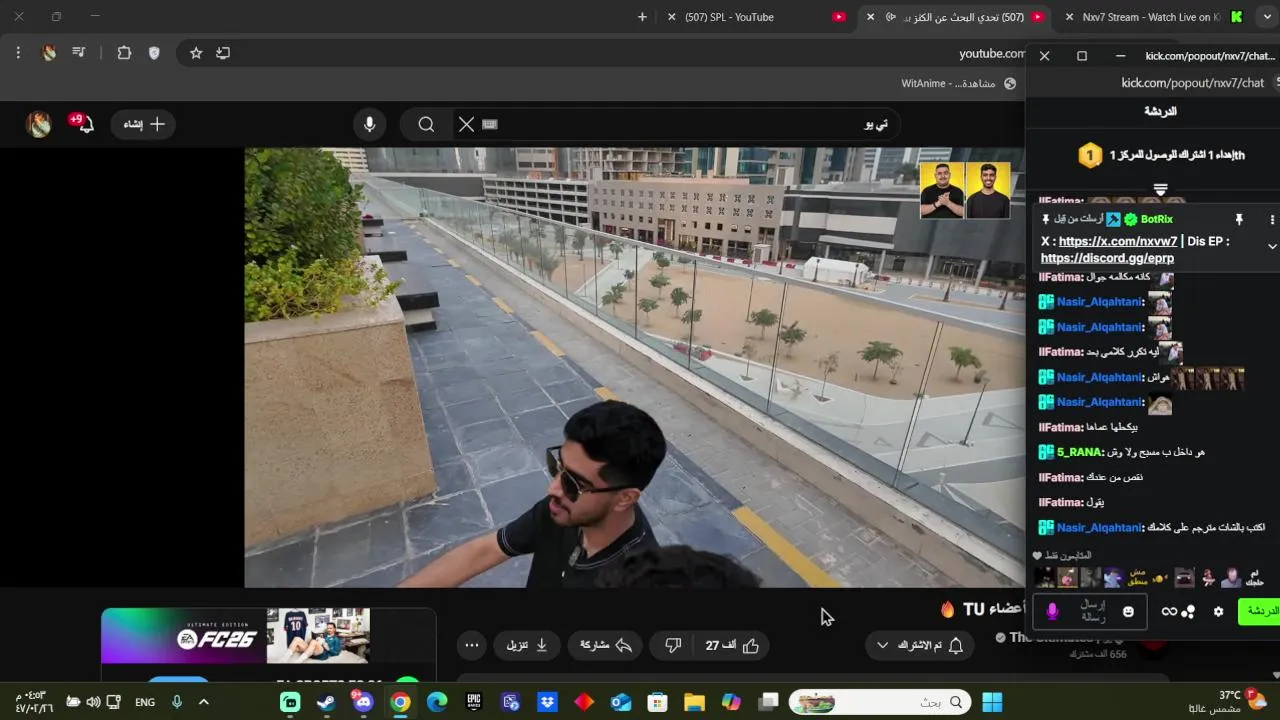The width and height of the screenshot is (1280, 720).
Task: Dislike the video thumbs down
Action: pyautogui.click(x=673, y=645)
